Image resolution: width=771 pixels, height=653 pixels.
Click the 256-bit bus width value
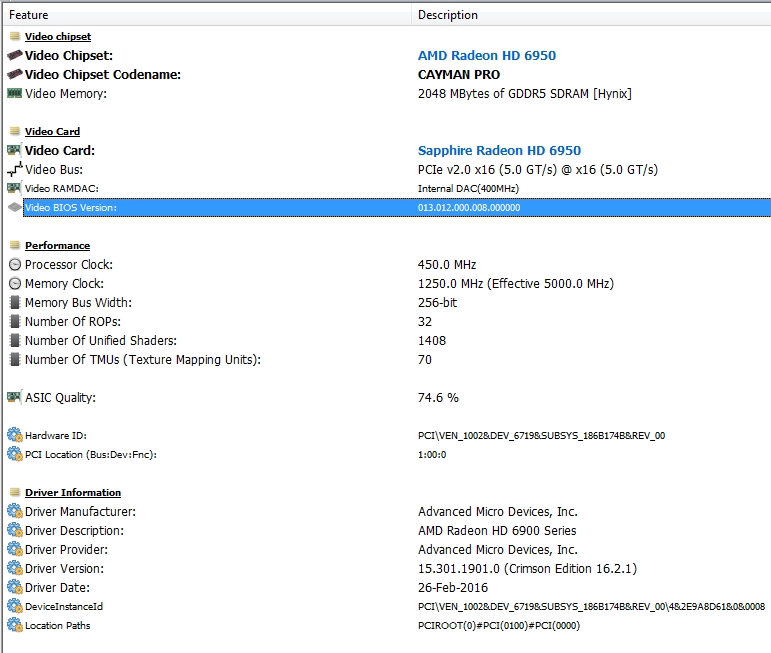click(x=437, y=302)
